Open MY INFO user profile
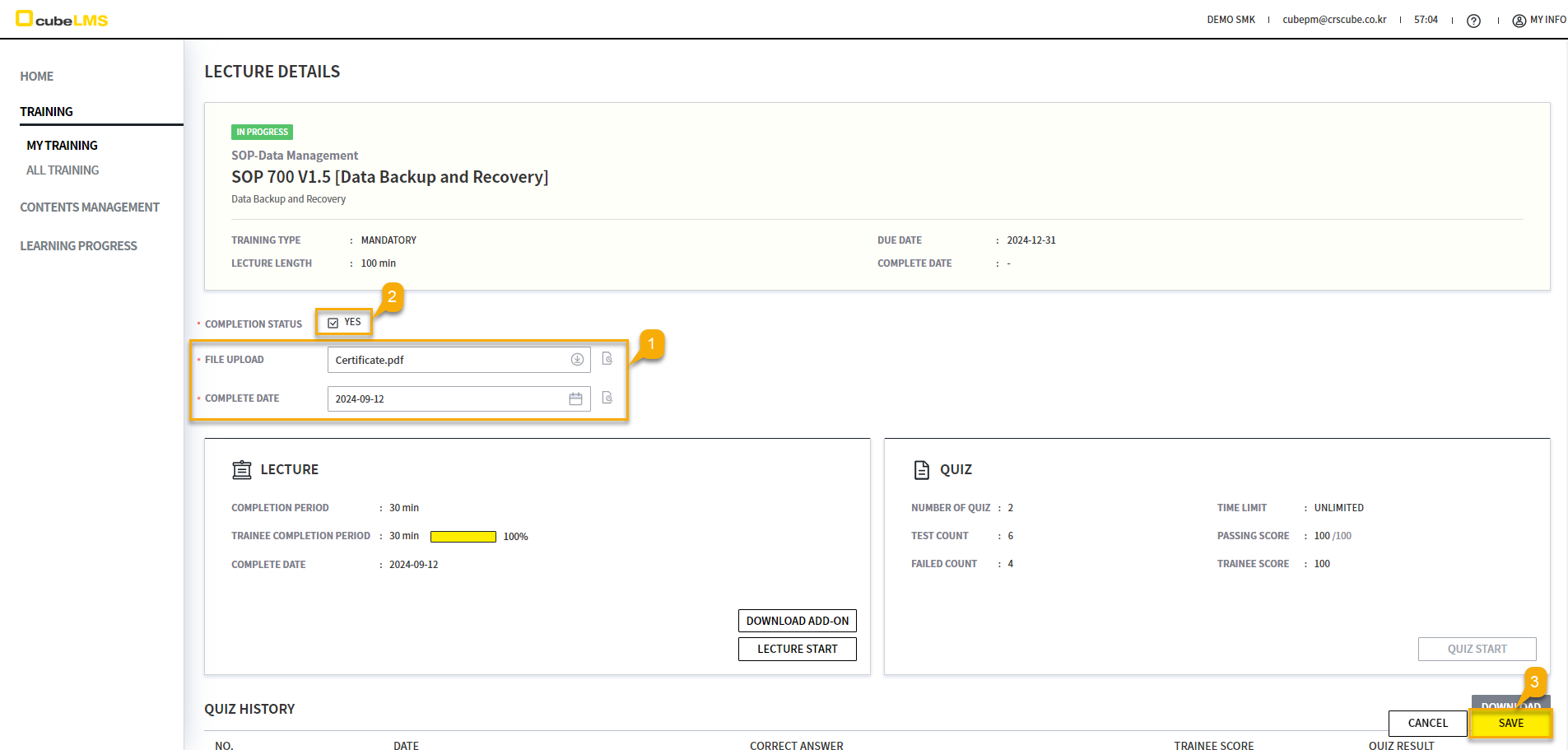 tap(1539, 20)
